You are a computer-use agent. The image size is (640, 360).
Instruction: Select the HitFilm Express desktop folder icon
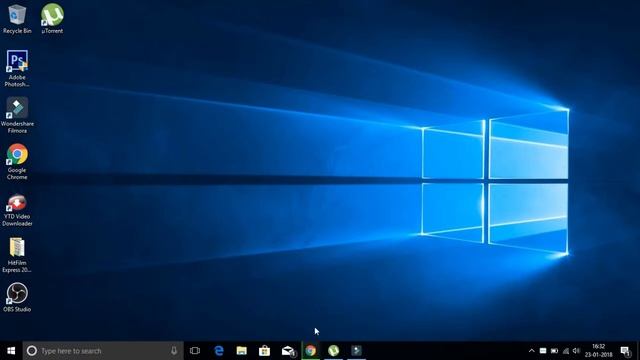coord(17,255)
